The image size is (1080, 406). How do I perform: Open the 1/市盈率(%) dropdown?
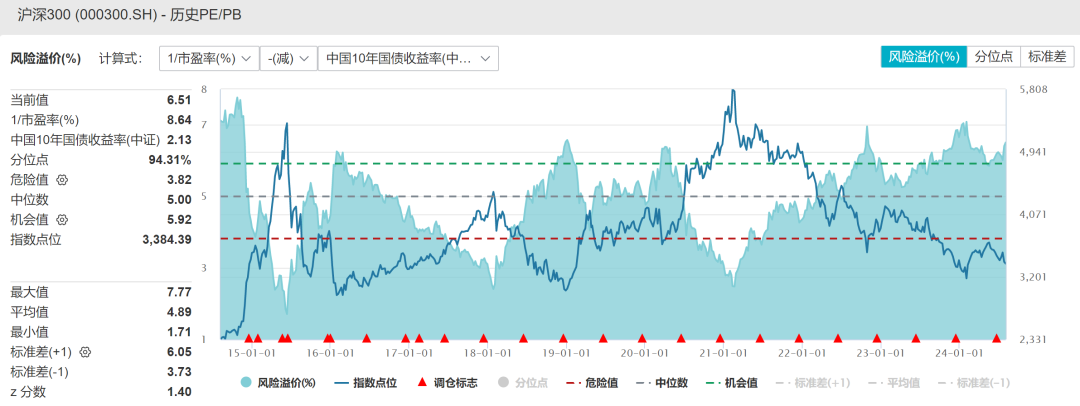209,59
